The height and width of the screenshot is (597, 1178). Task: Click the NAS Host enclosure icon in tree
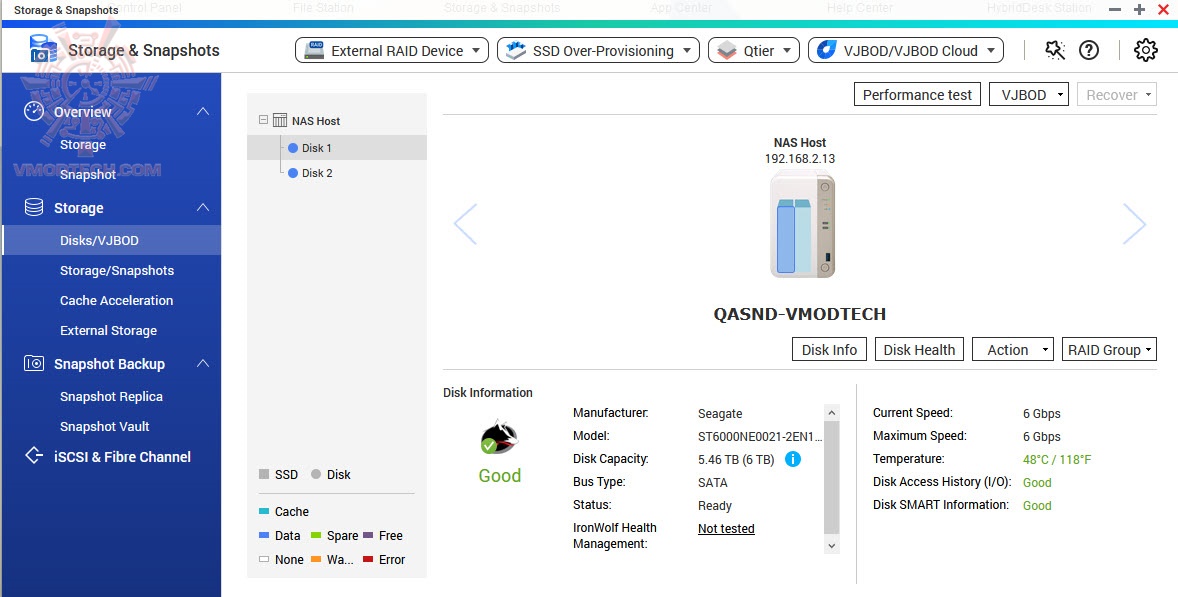[x=279, y=120]
